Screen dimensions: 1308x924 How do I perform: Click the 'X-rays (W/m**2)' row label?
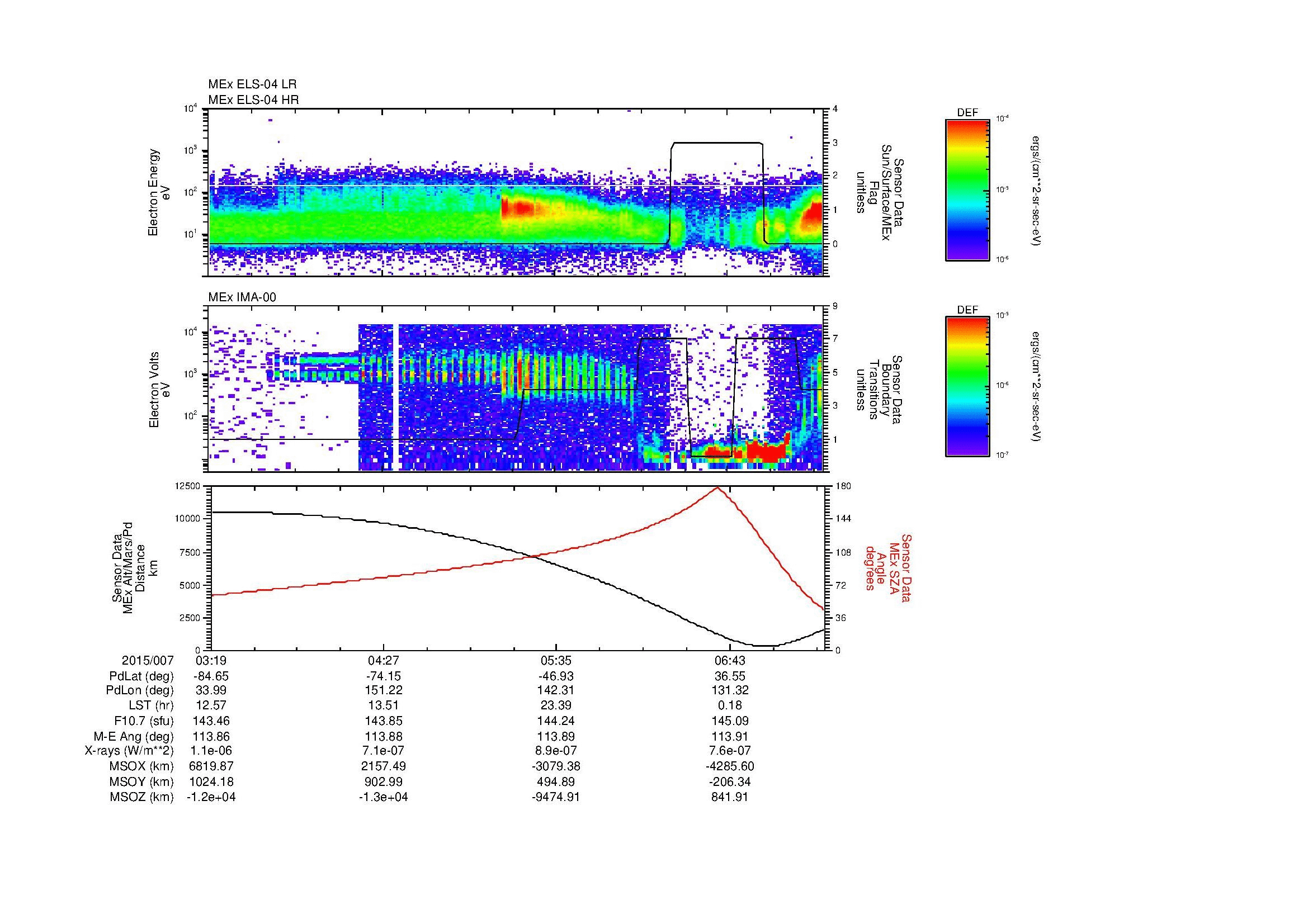[x=129, y=751]
